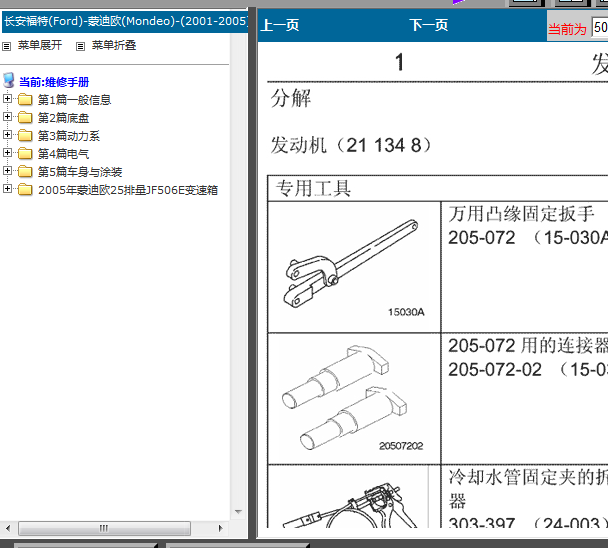
Task: Select the 第4篇电气 tree item
Action: (64, 154)
